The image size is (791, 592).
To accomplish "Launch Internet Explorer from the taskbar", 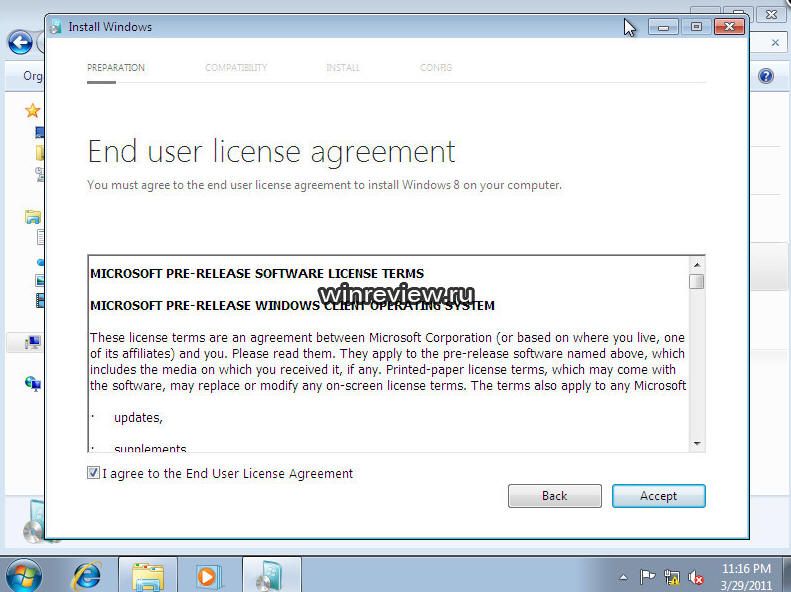I will pyautogui.click(x=87, y=575).
